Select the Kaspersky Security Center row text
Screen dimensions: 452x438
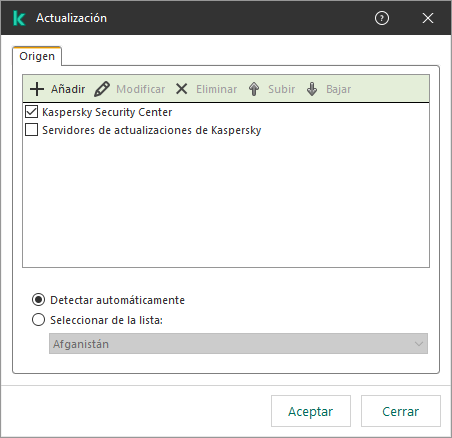click(x=107, y=112)
